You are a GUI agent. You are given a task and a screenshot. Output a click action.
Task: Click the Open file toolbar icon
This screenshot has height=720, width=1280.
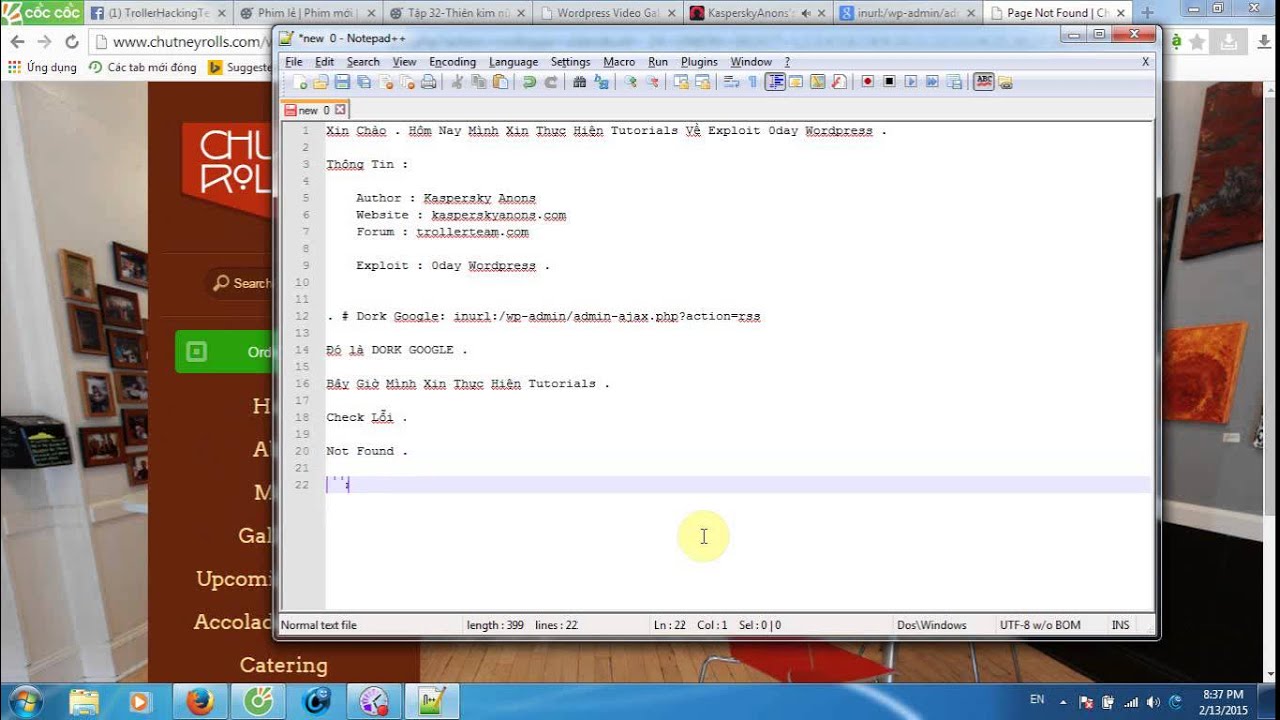click(x=320, y=82)
